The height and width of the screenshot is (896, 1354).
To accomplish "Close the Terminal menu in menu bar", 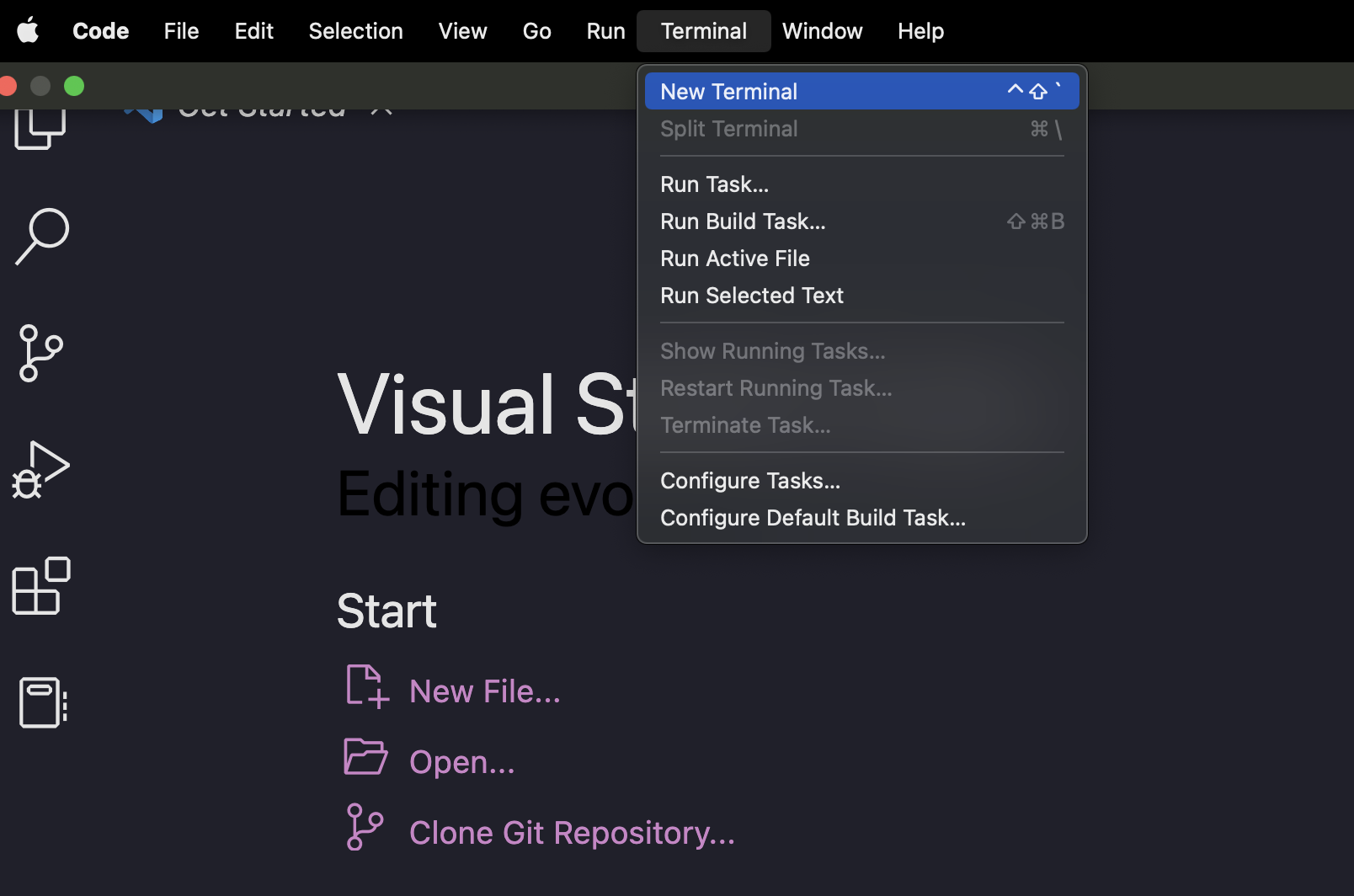I will (704, 31).
